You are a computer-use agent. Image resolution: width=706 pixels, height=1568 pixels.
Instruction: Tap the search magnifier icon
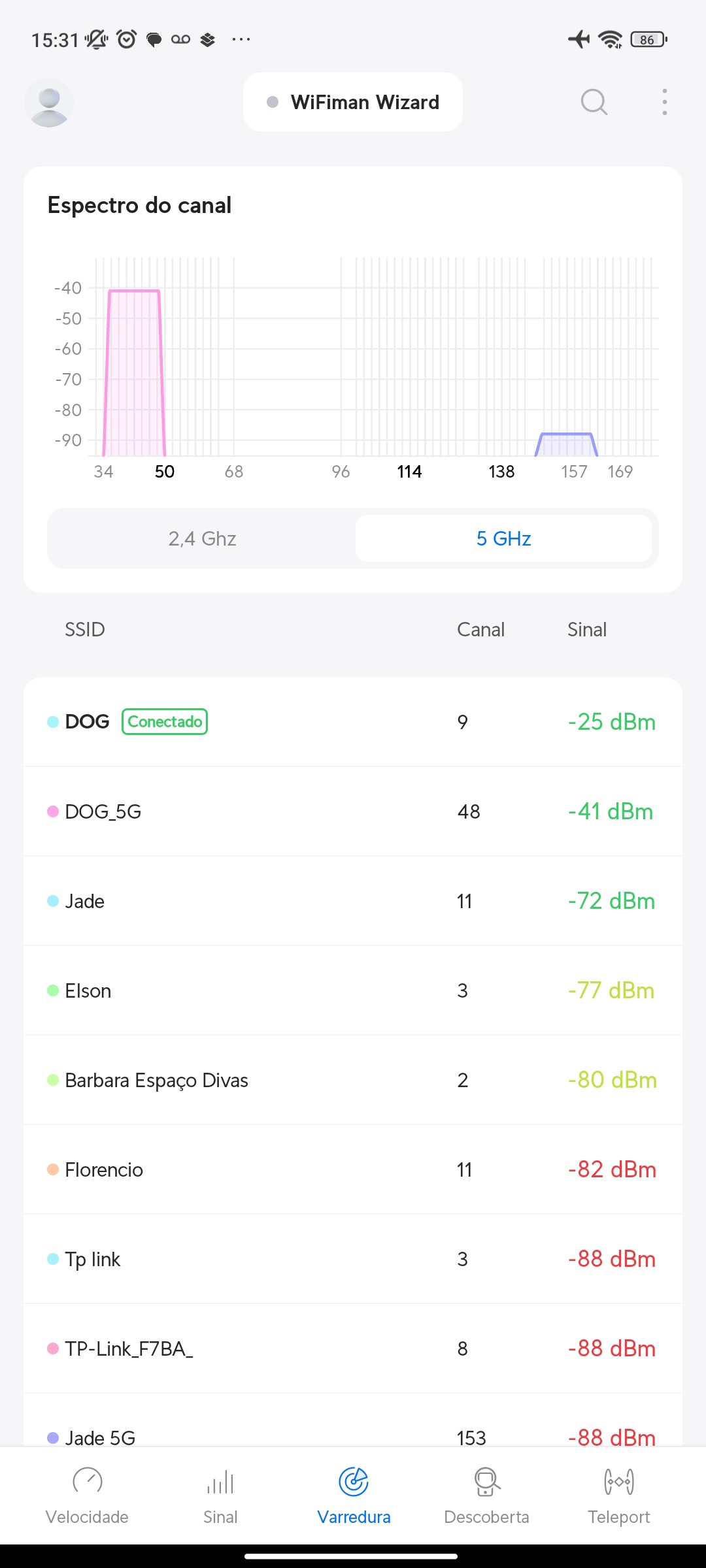click(x=594, y=103)
